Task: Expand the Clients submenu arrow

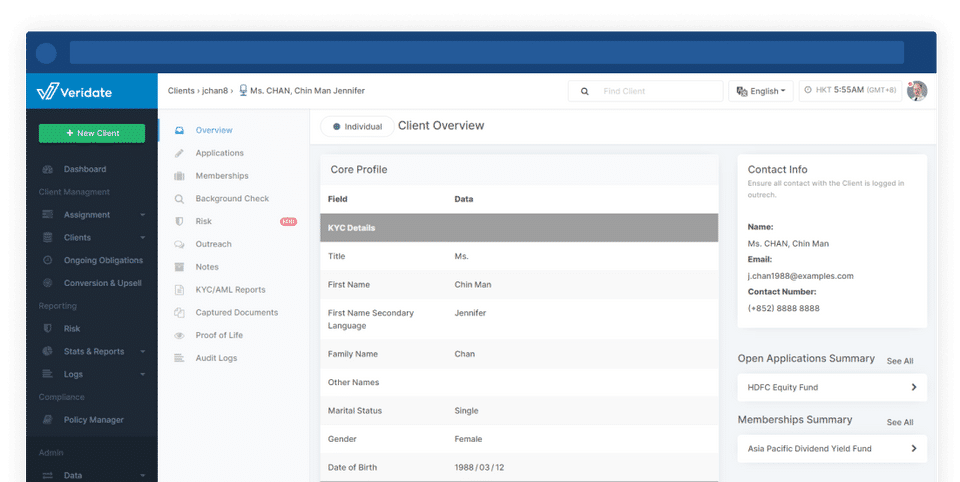Action: click(x=143, y=237)
